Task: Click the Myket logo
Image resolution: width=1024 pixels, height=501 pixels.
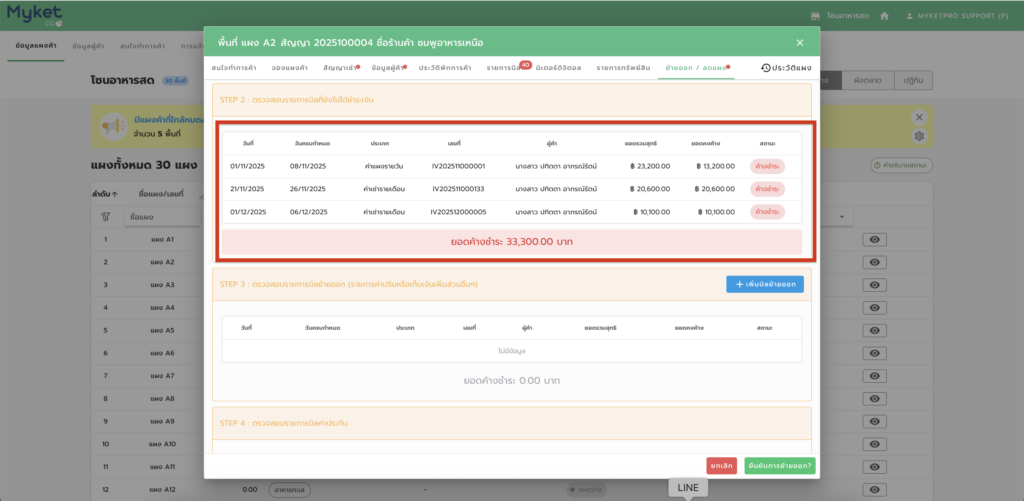Action: coord(35,16)
